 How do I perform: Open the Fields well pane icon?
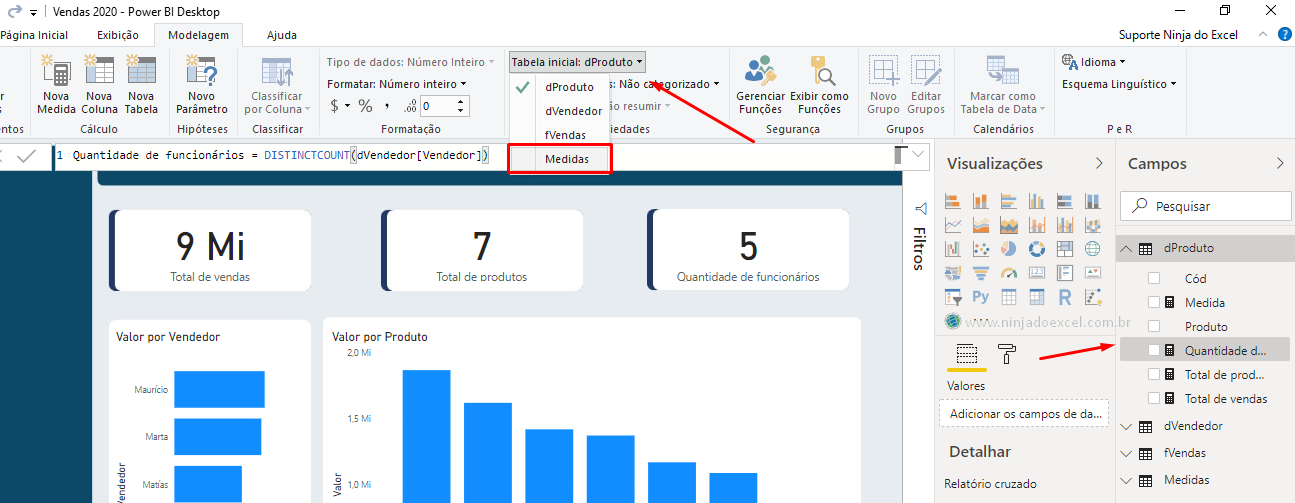966,354
